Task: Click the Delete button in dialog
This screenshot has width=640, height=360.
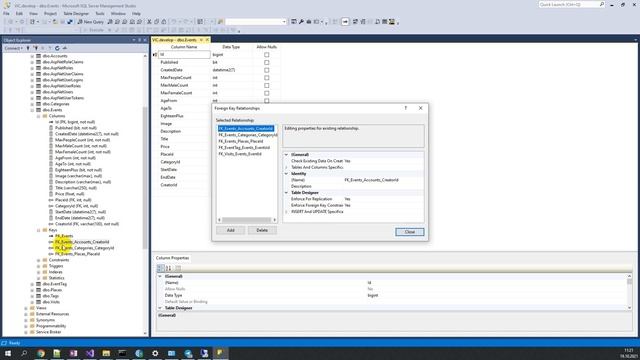Action: 262,230
